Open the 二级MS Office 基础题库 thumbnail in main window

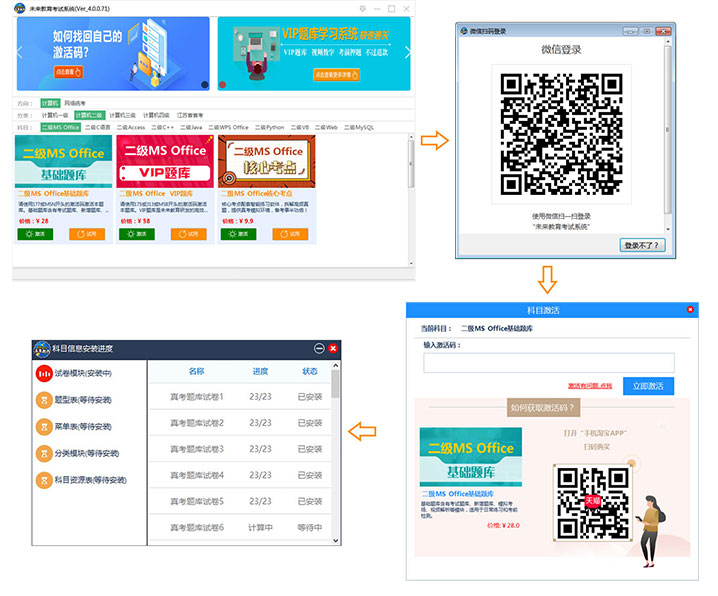[63, 161]
